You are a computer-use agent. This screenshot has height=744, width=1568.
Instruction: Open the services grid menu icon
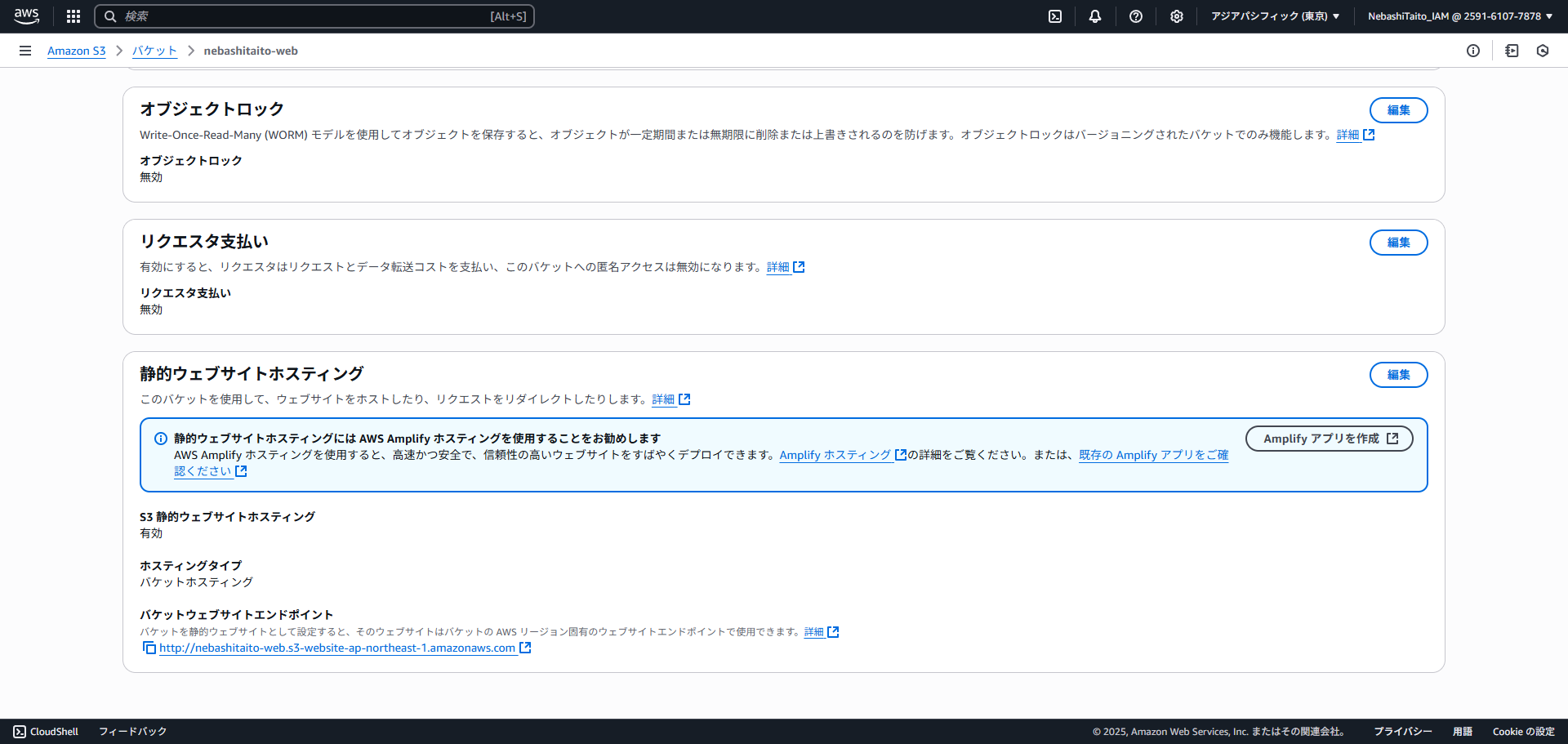pos(73,16)
